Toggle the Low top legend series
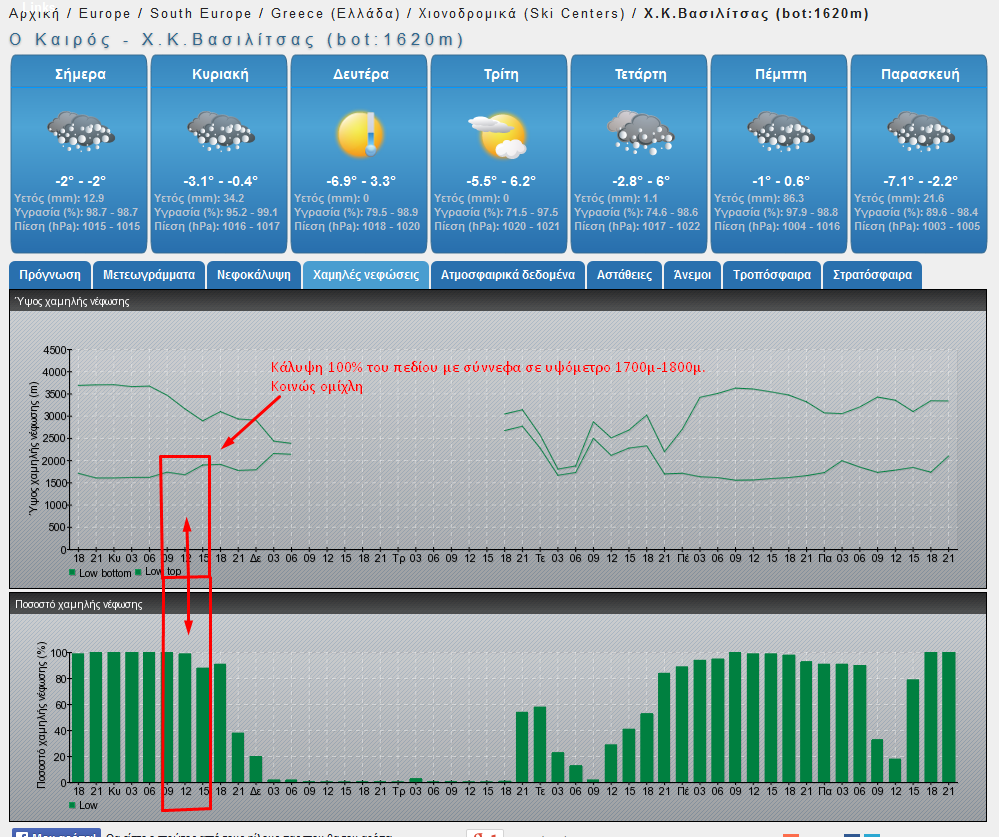The width and height of the screenshot is (999, 837). pos(158,571)
